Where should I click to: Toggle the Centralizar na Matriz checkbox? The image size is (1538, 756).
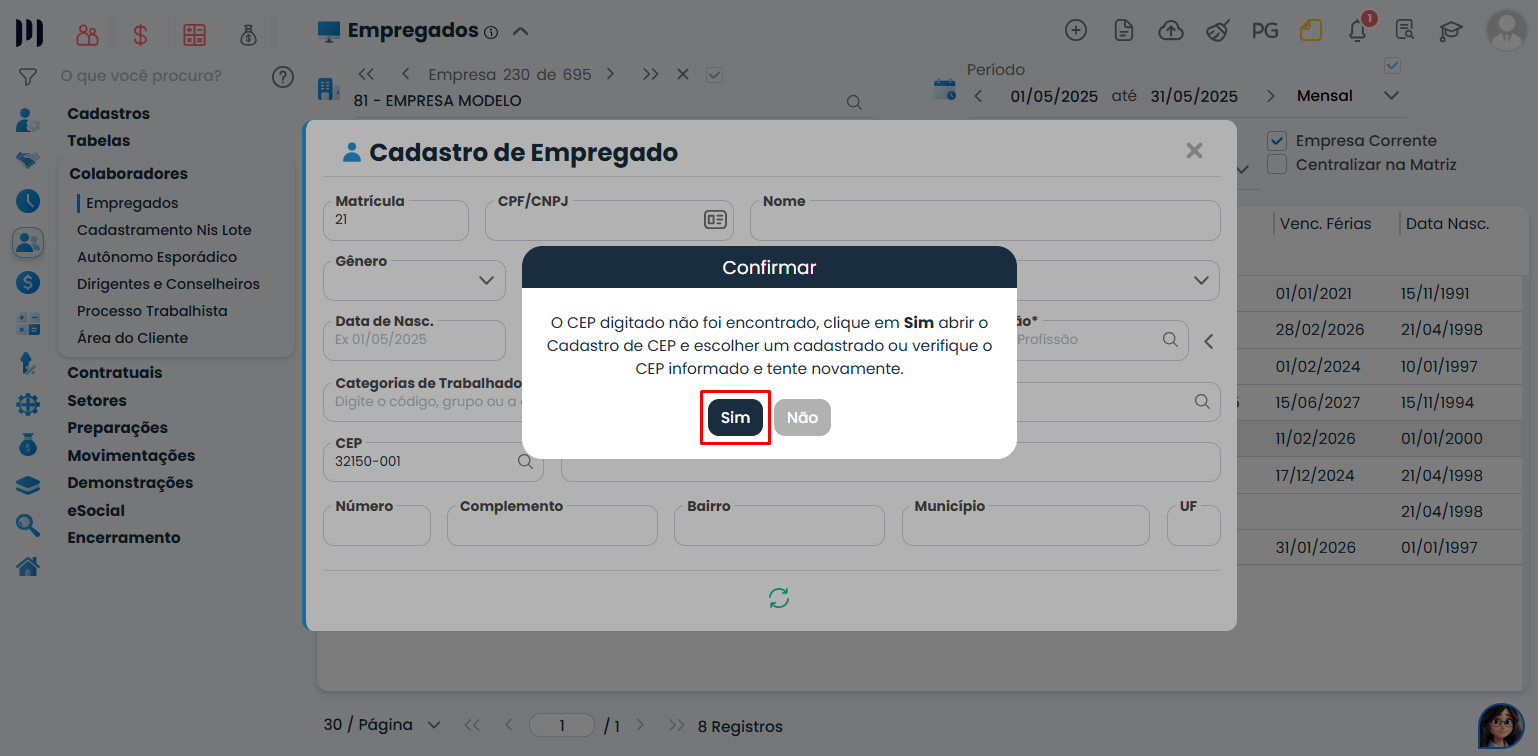(1276, 165)
